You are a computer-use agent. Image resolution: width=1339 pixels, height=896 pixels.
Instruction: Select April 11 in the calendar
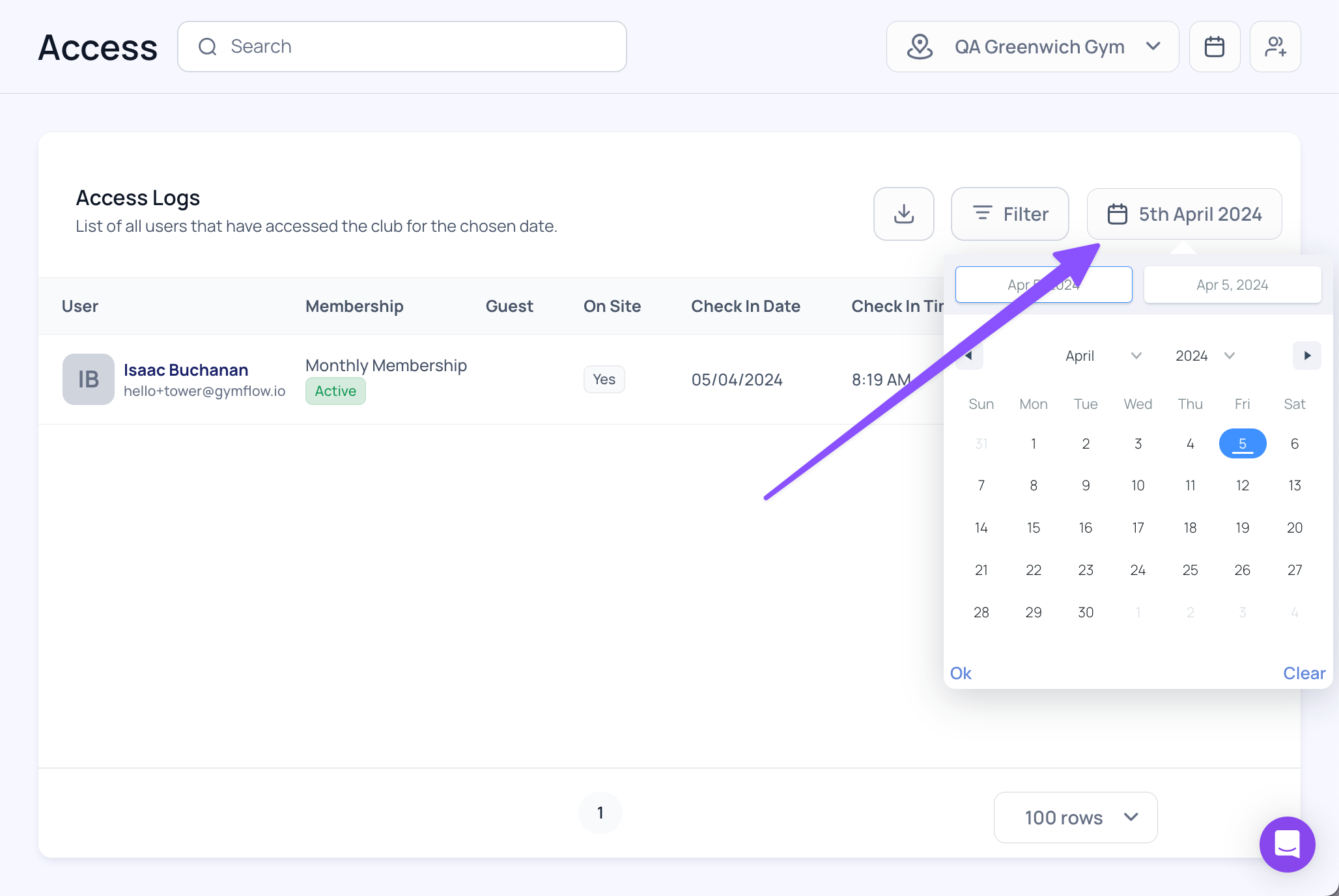tap(1190, 485)
